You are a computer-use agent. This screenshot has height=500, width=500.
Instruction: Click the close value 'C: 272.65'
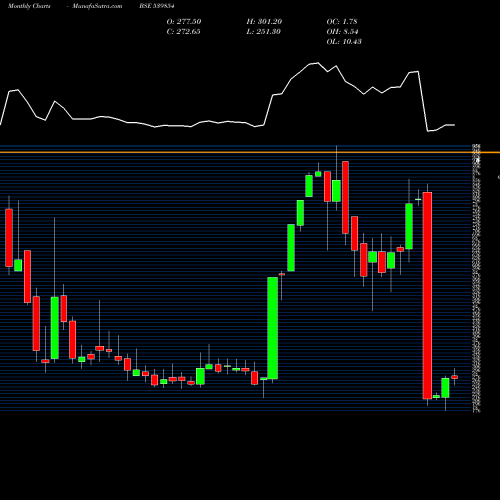tap(184, 32)
